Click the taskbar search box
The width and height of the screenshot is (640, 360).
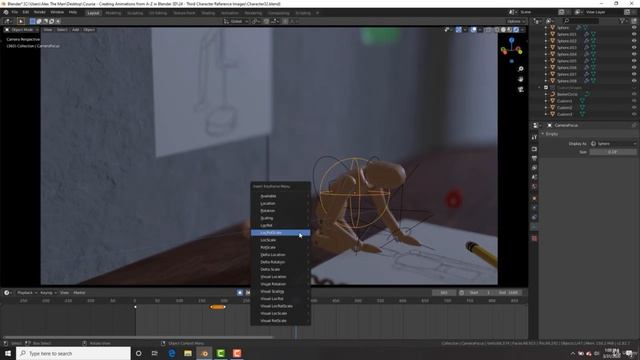pos(73,353)
